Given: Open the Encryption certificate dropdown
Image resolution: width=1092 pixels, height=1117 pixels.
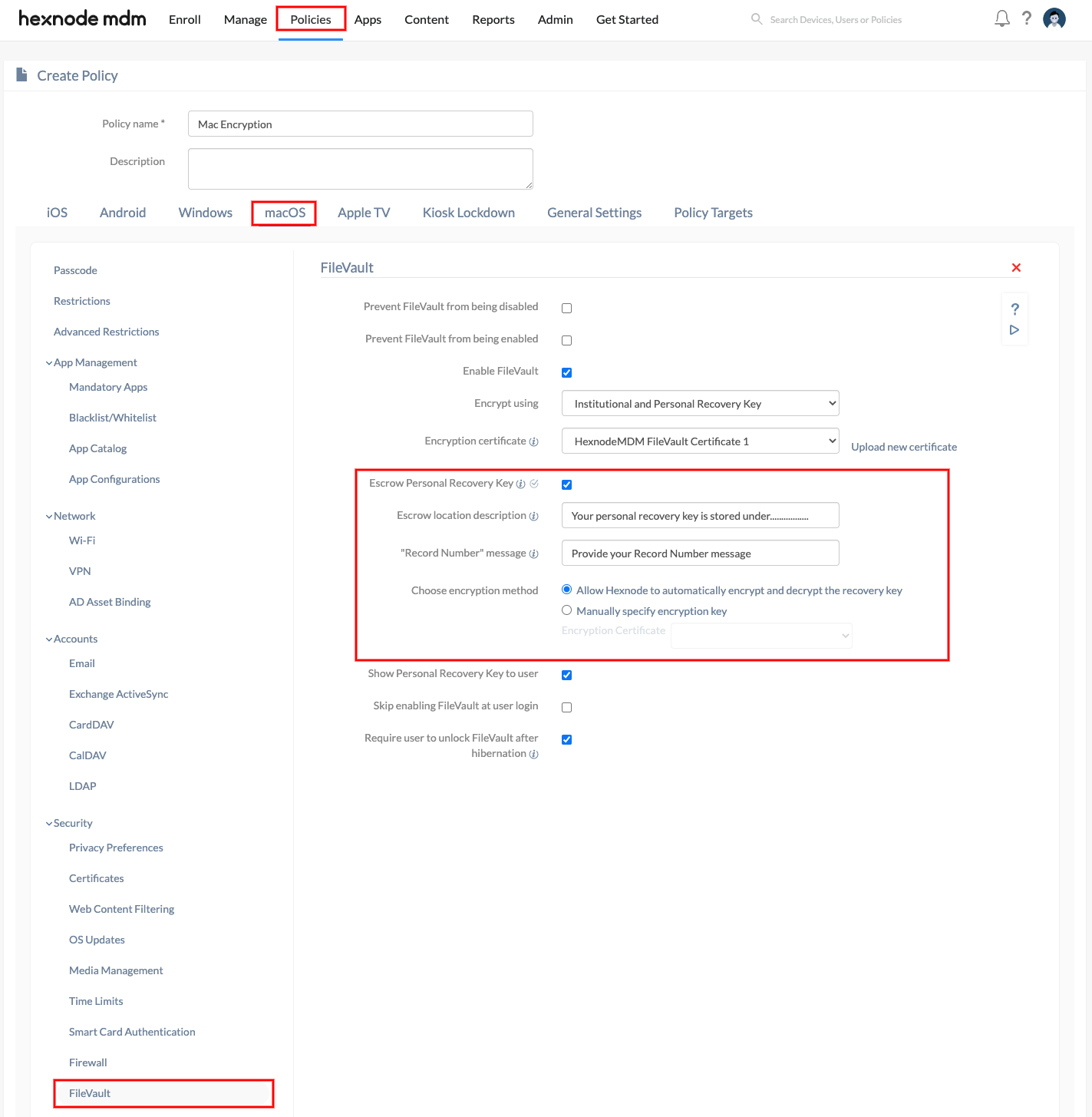Looking at the screenshot, I should [x=701, y=441].
